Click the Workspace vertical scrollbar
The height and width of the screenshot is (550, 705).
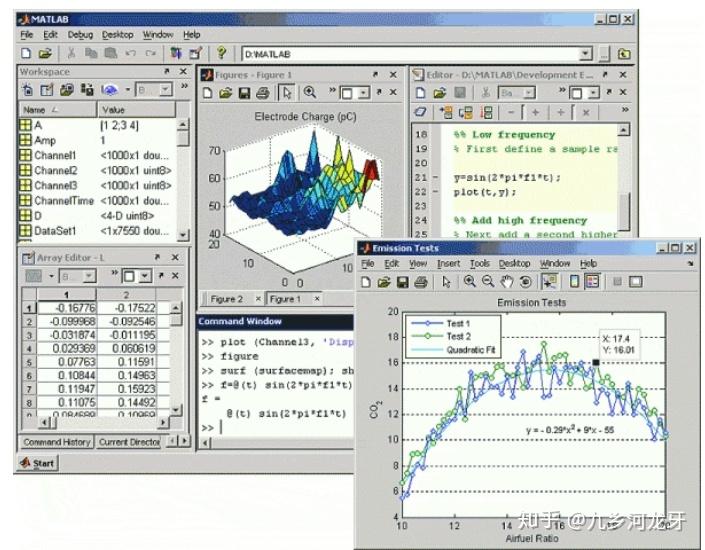(183, 179)
